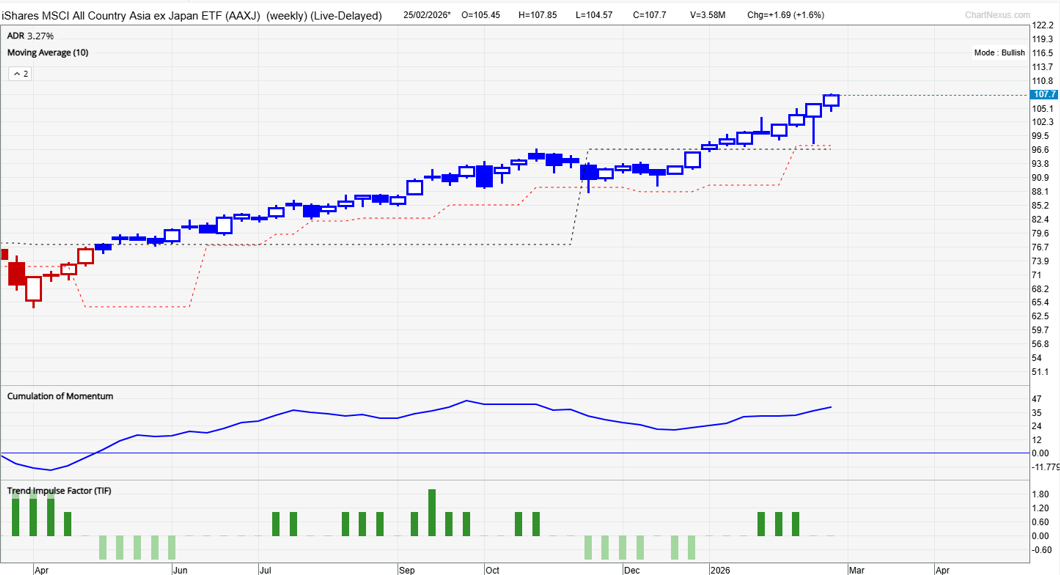The image size is (1060, 575).
Task: Click the 'Apr' label at the left of the time axis
Action: [x=41, y=570]
